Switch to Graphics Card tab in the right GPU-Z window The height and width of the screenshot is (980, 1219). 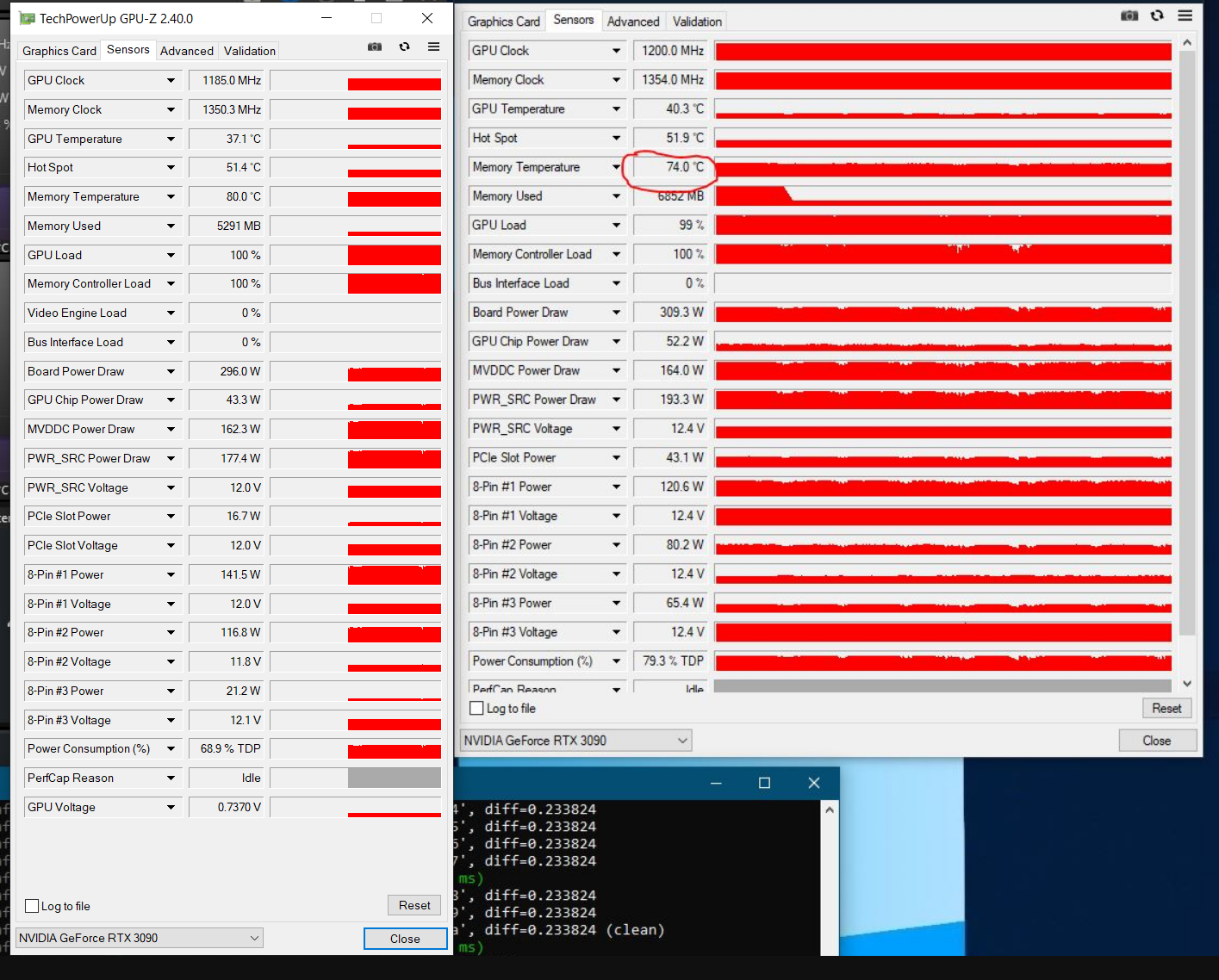click(504, 22)
